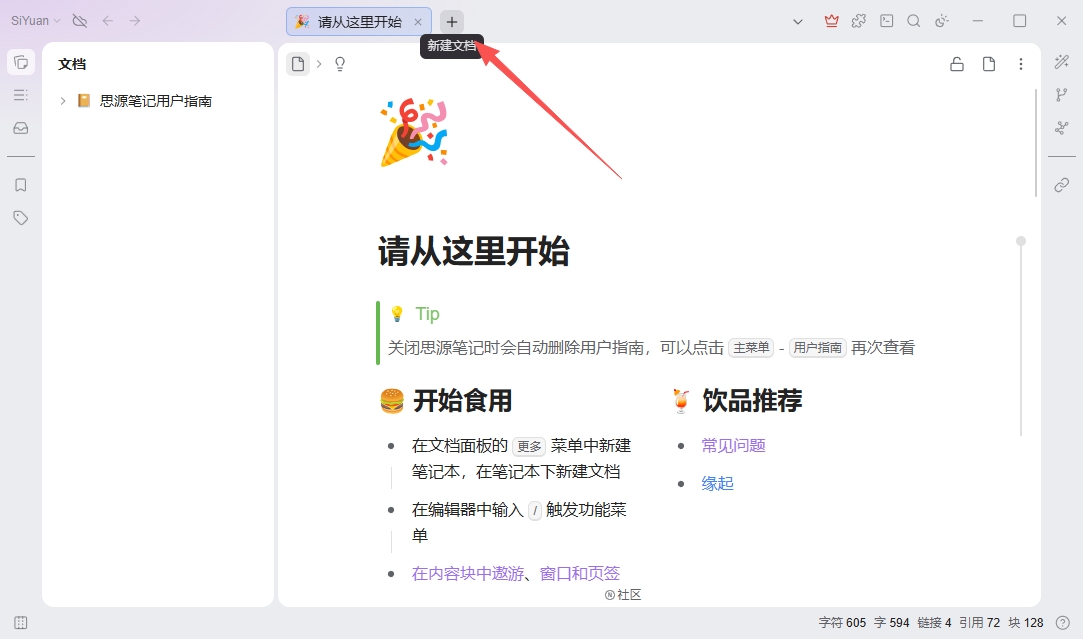
Task: Click the crown membership icon
Action: pos(832,21)
